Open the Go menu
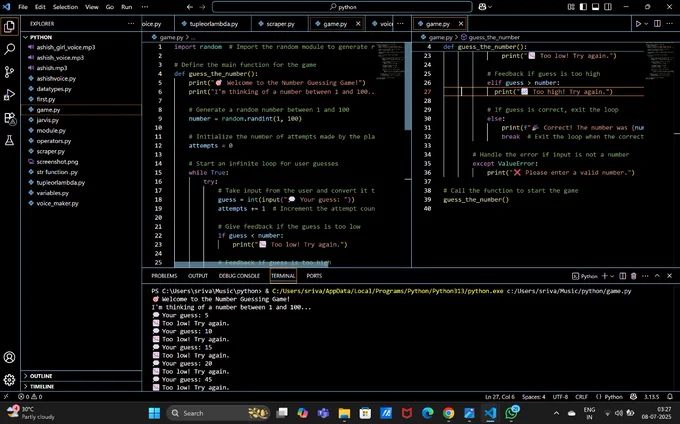This screenshot has height=424, width=680. tap(110, 7)
